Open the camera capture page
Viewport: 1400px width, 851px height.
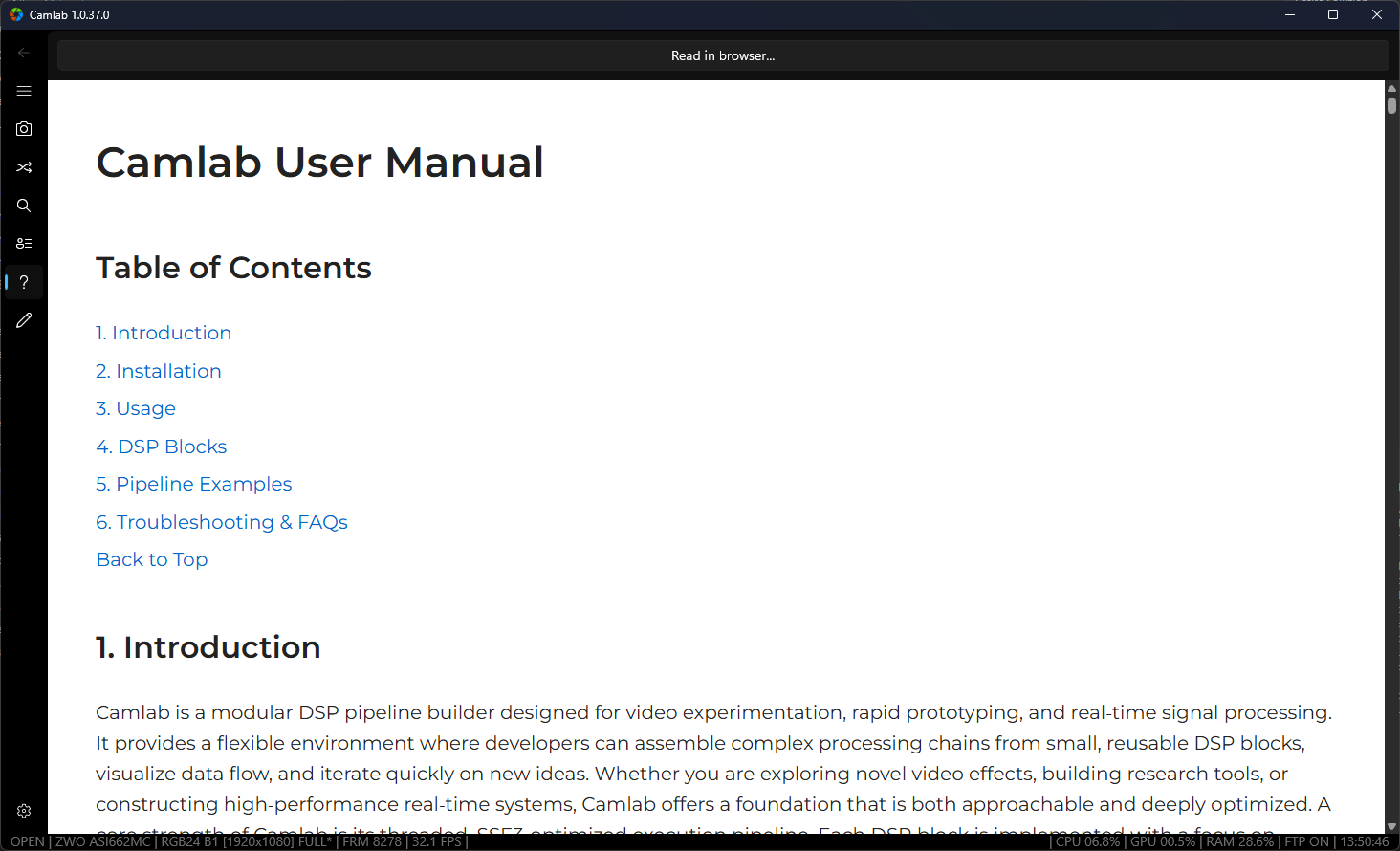click(x=24, y=129)
